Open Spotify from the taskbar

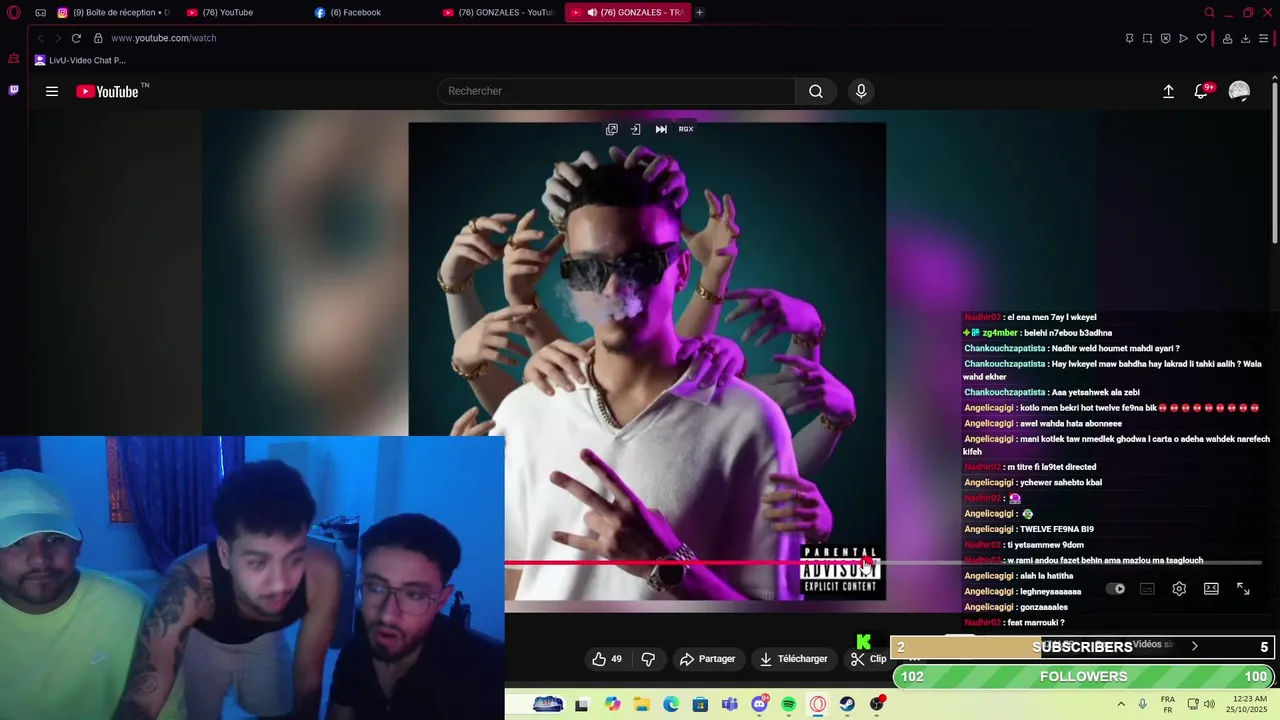[788, 704]
